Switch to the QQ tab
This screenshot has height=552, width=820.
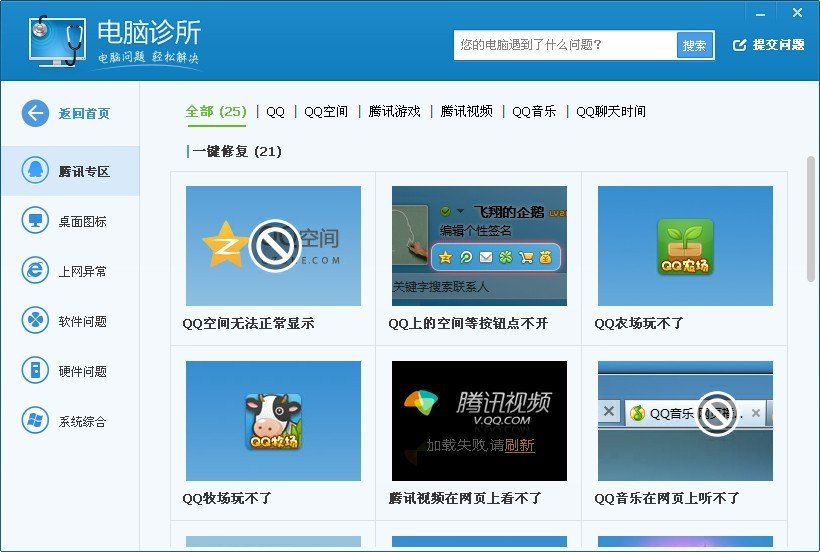click(x=275, y=111)
